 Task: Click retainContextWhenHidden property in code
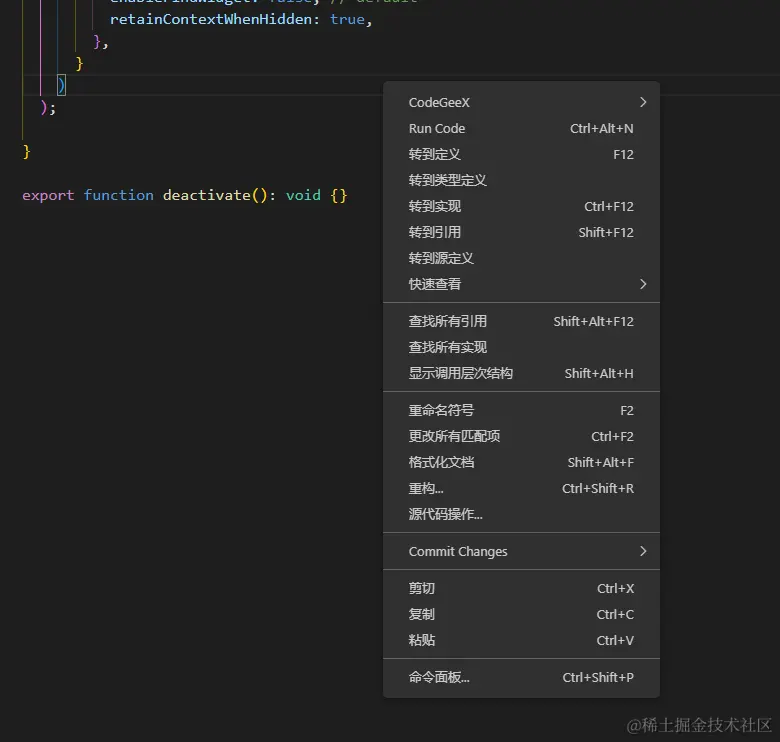click(x=211, y=19)
